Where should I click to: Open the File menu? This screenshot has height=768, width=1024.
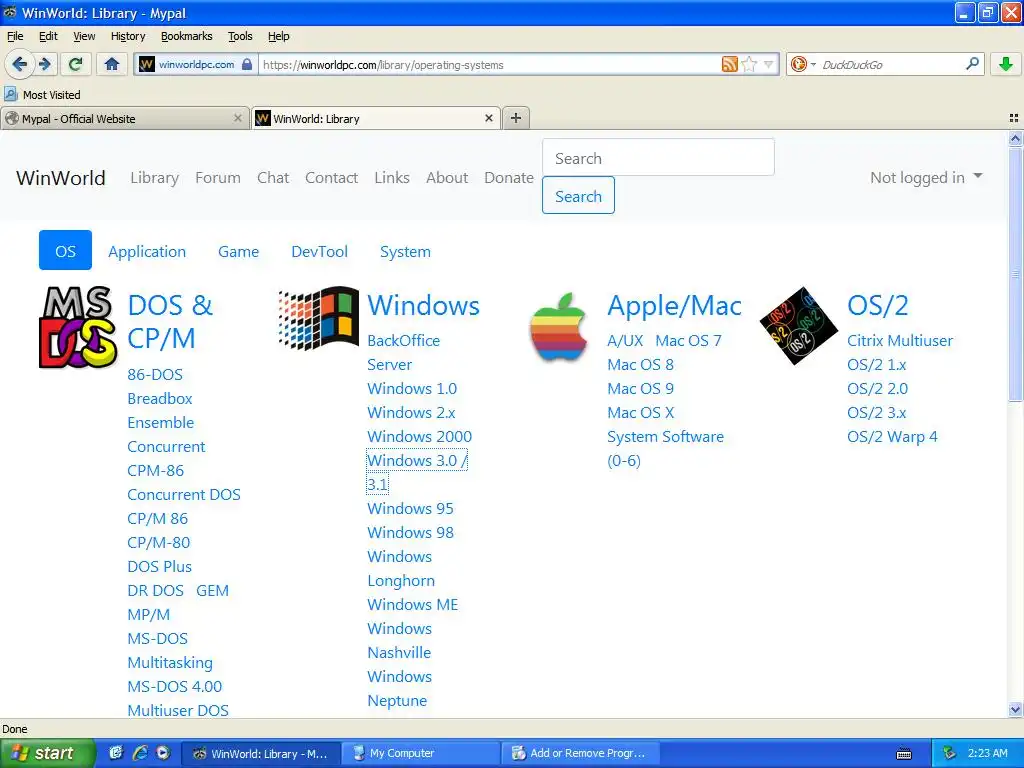[x=15, y=36]
